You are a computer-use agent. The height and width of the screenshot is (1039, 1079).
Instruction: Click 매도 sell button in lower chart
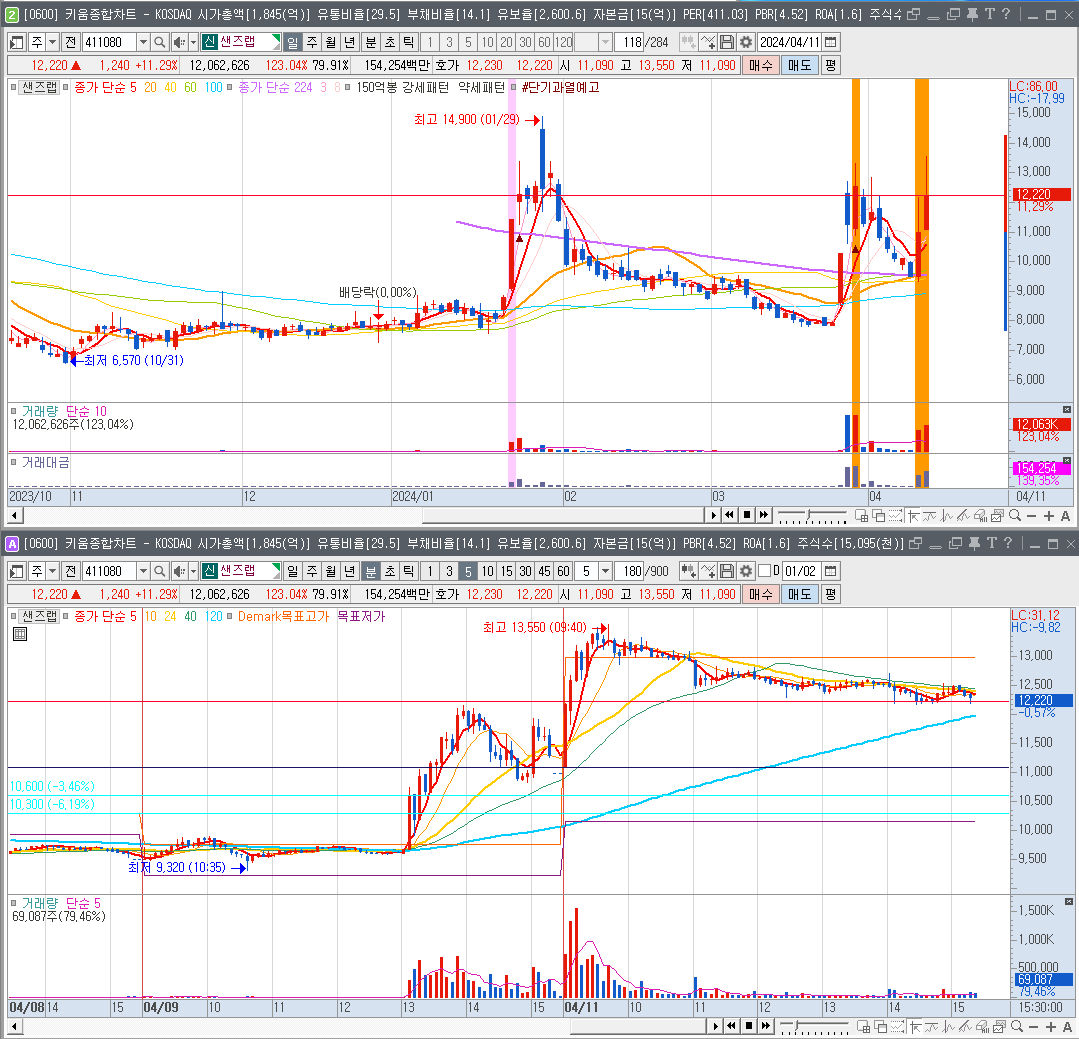point(800,594)
